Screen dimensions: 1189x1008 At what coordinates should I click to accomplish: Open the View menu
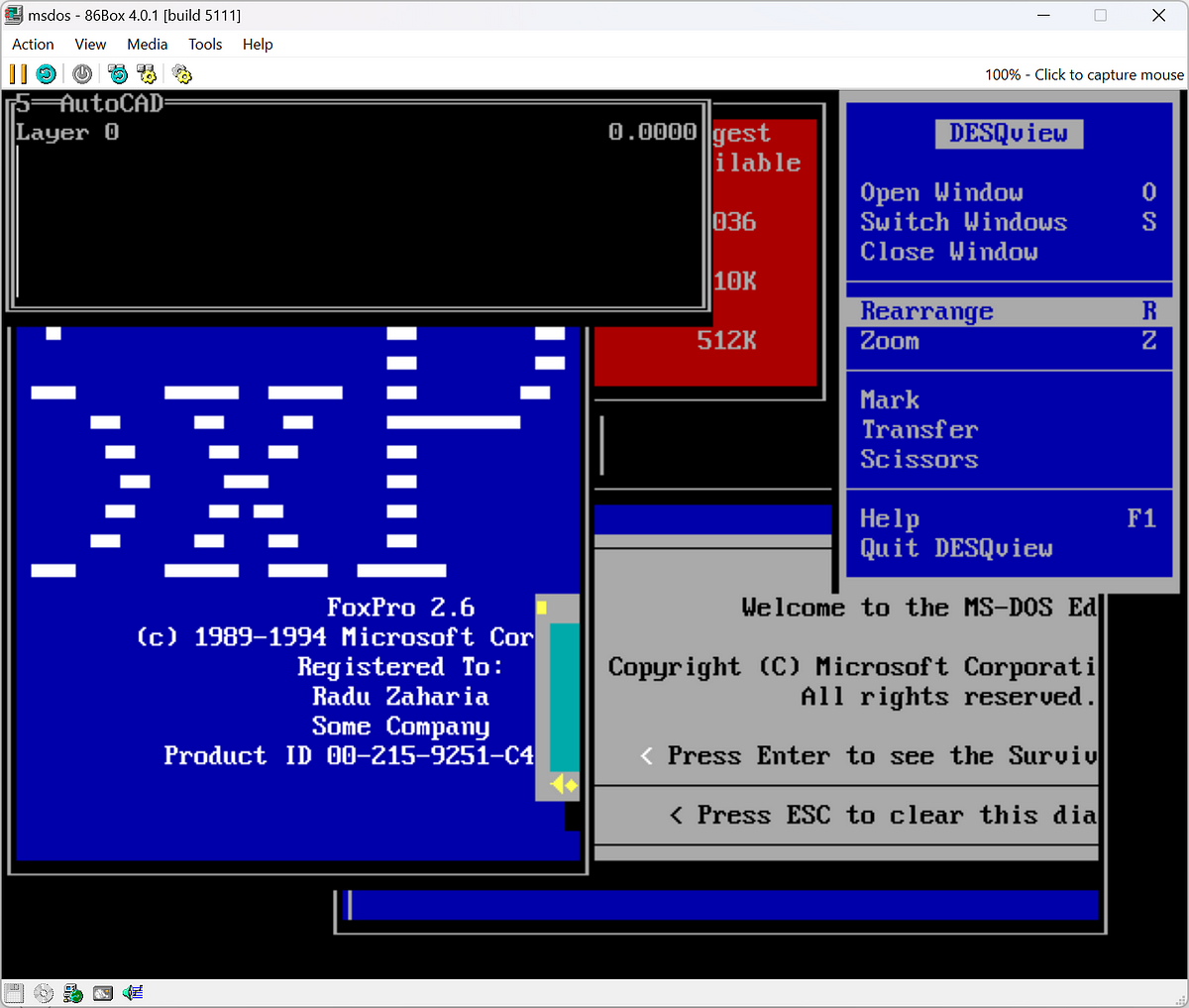click(90, 45)
